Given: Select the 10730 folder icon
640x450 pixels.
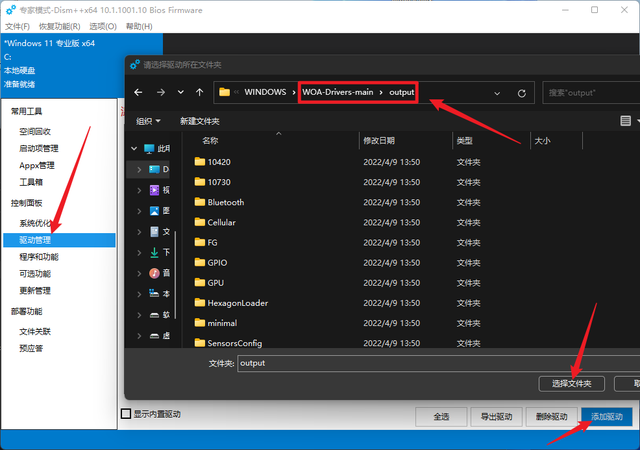Looking at the screenshot, I should click(x=200, y=182).
